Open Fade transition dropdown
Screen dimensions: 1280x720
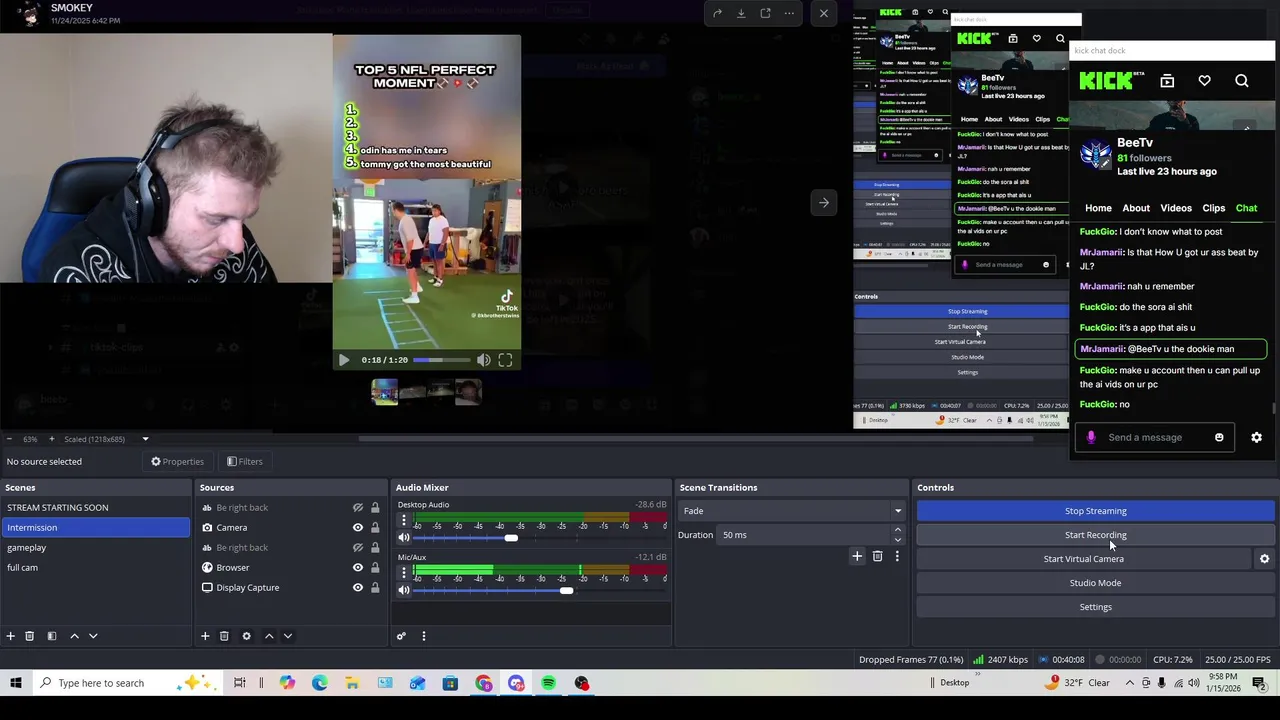pyautogui.click(x=791, y=511)
